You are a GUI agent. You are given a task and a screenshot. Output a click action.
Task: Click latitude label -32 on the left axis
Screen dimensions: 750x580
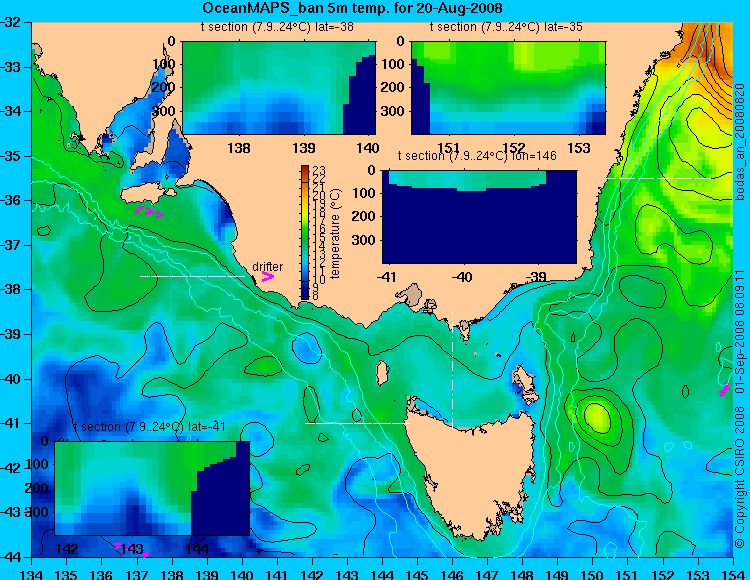(x=11, y=22)
